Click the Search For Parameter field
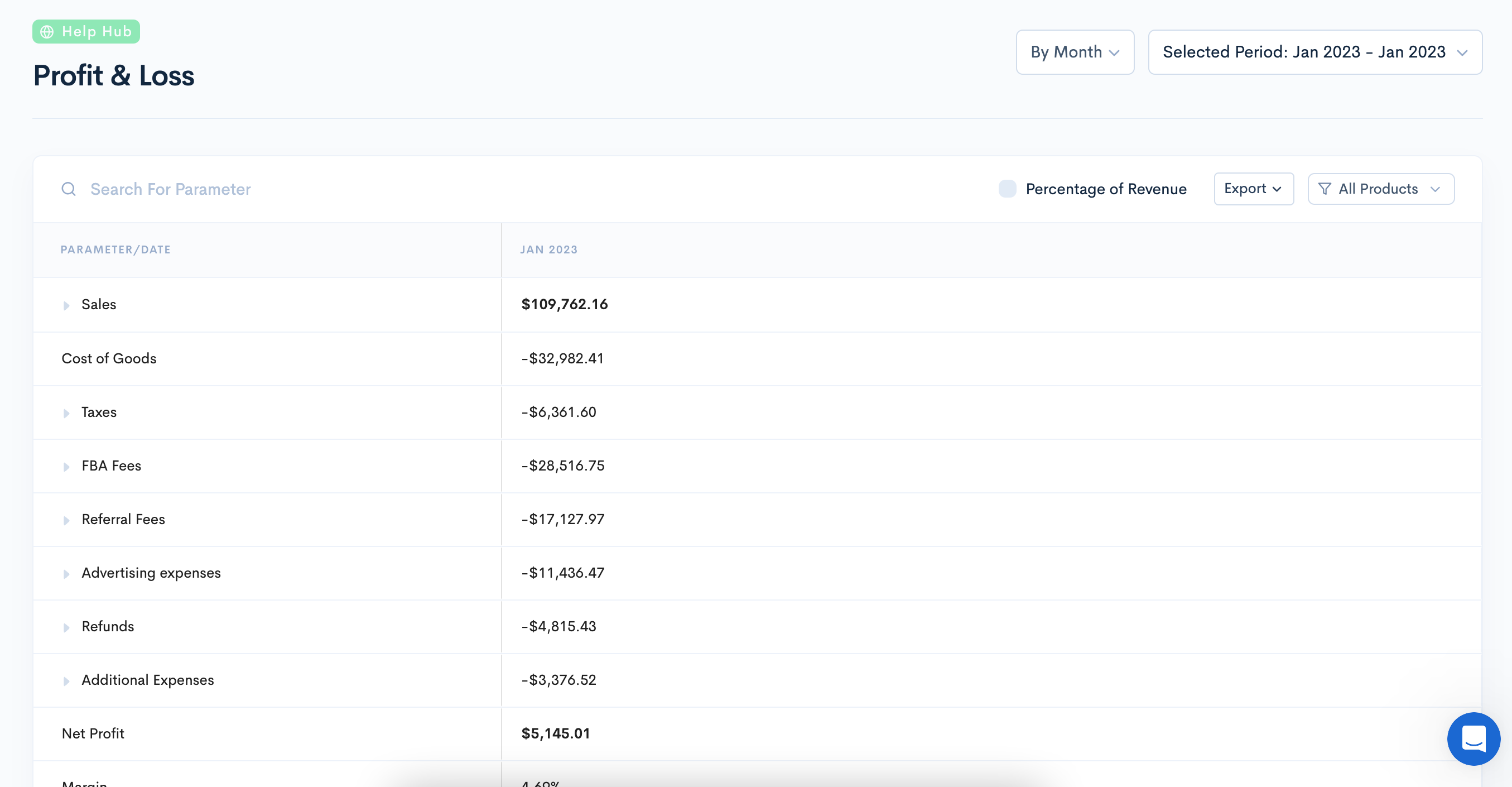Image resolution: width=1512 pixels, height=787 pixels. pyautogui.click(x=170, y=189)
